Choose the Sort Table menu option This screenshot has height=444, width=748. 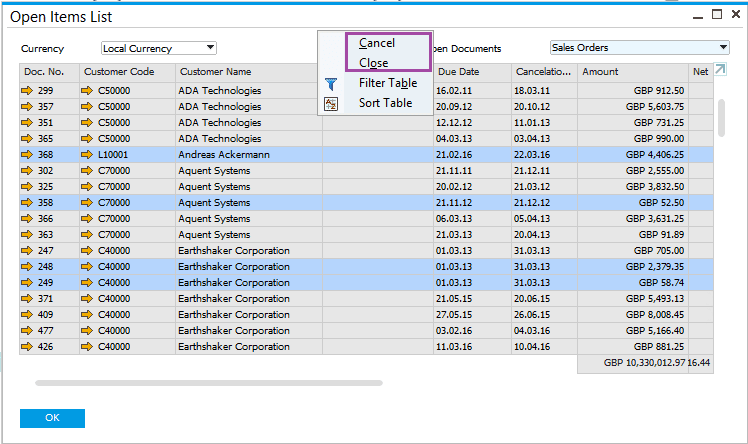[385, 103]
